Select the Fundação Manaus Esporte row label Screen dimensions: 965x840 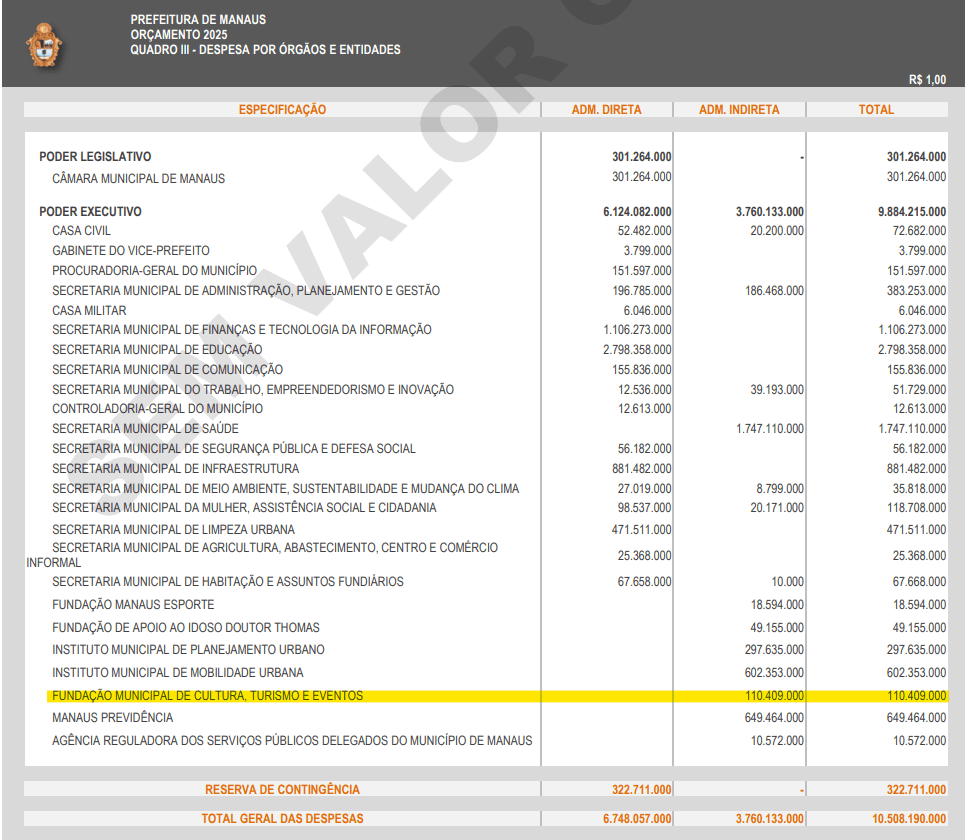point(133,605)
